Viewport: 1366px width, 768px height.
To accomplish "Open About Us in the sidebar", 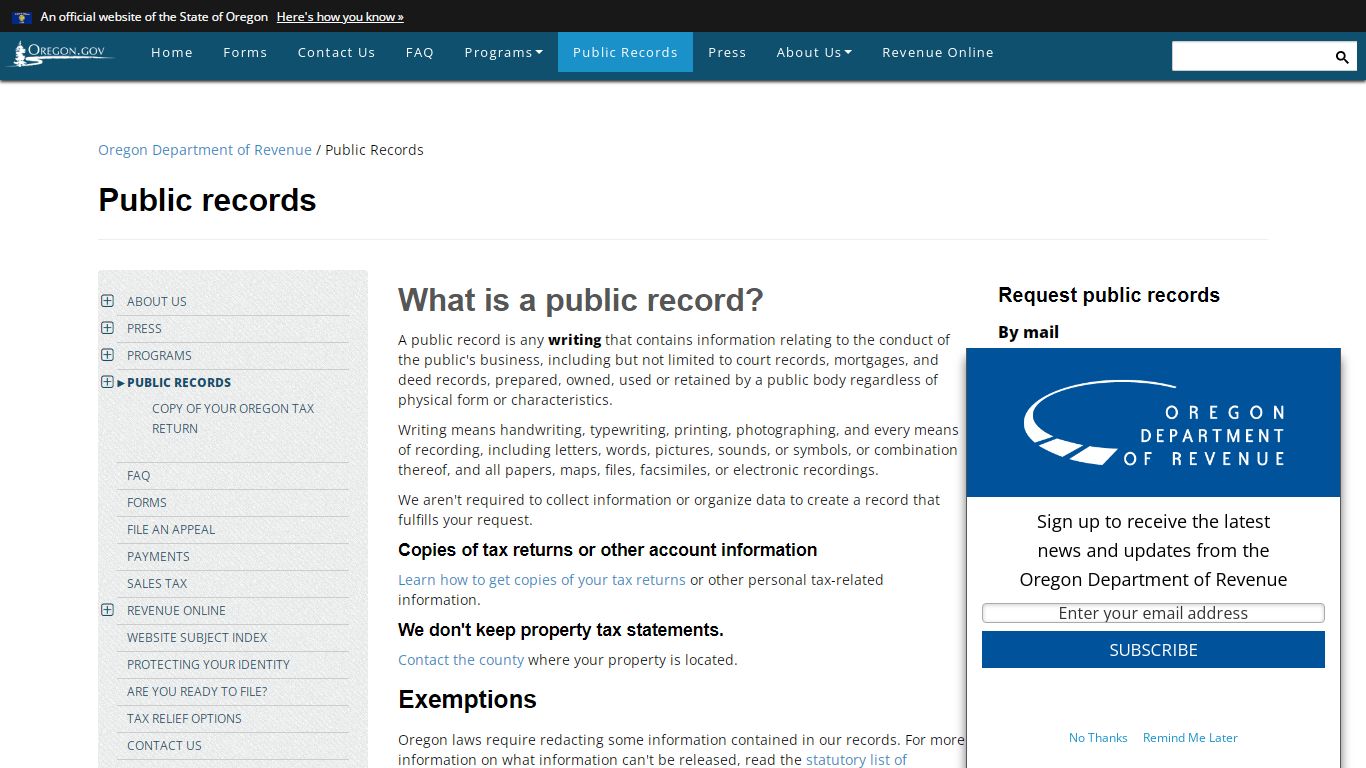I will click(157, 301).
